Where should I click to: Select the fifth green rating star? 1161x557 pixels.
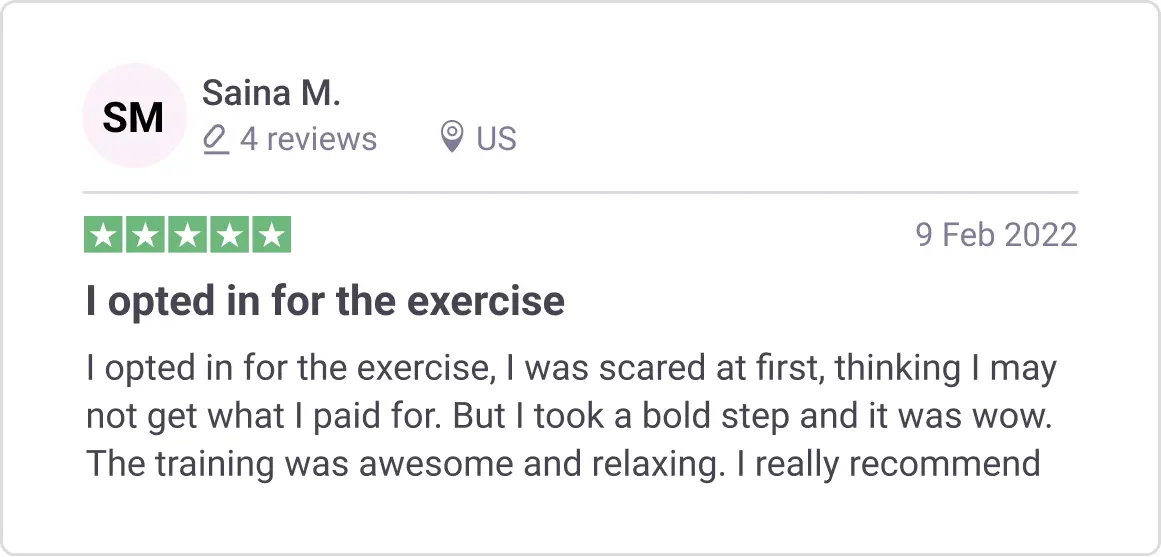tap(271, 235)
